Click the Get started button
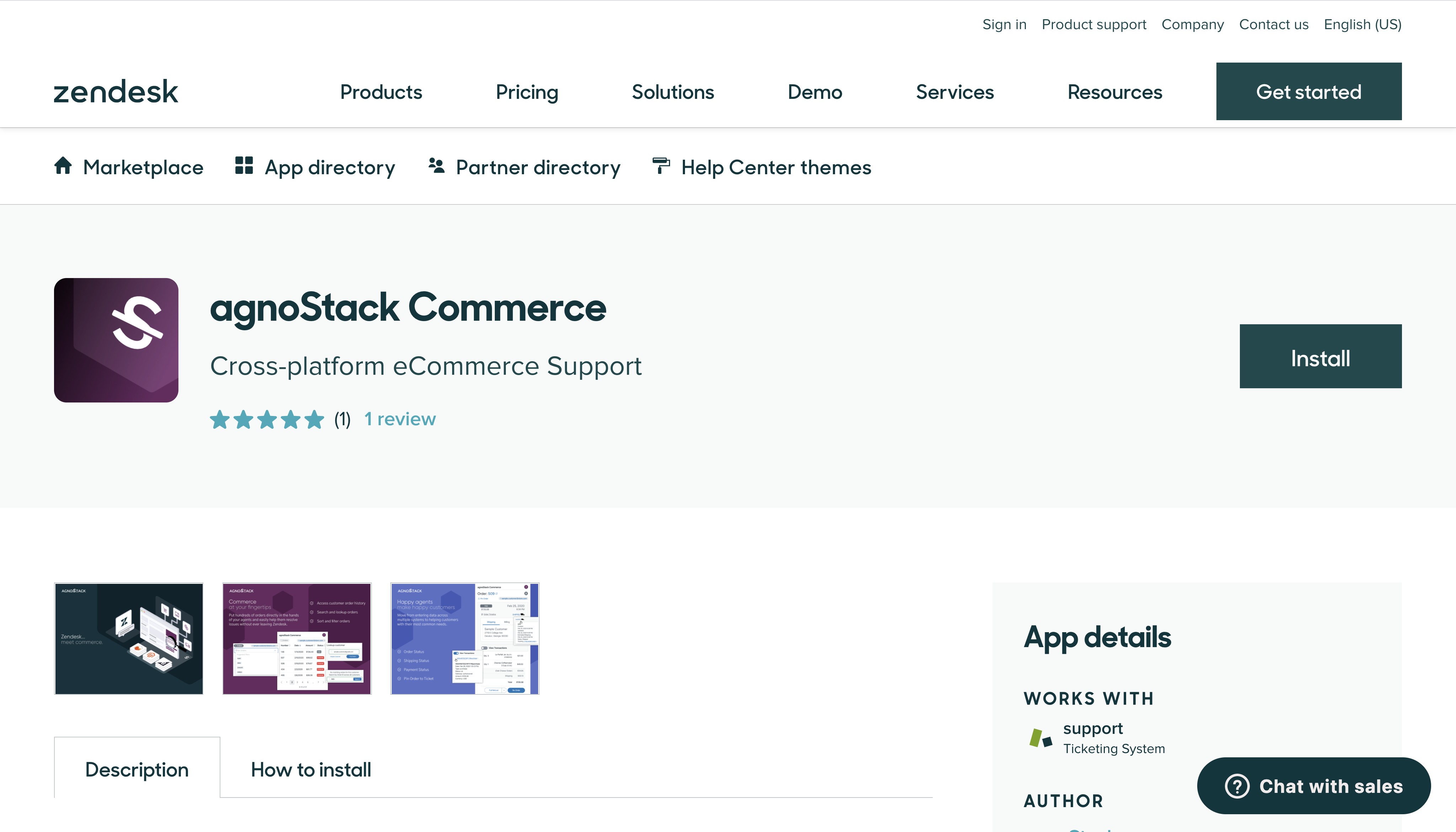 tap(1308, 91)
